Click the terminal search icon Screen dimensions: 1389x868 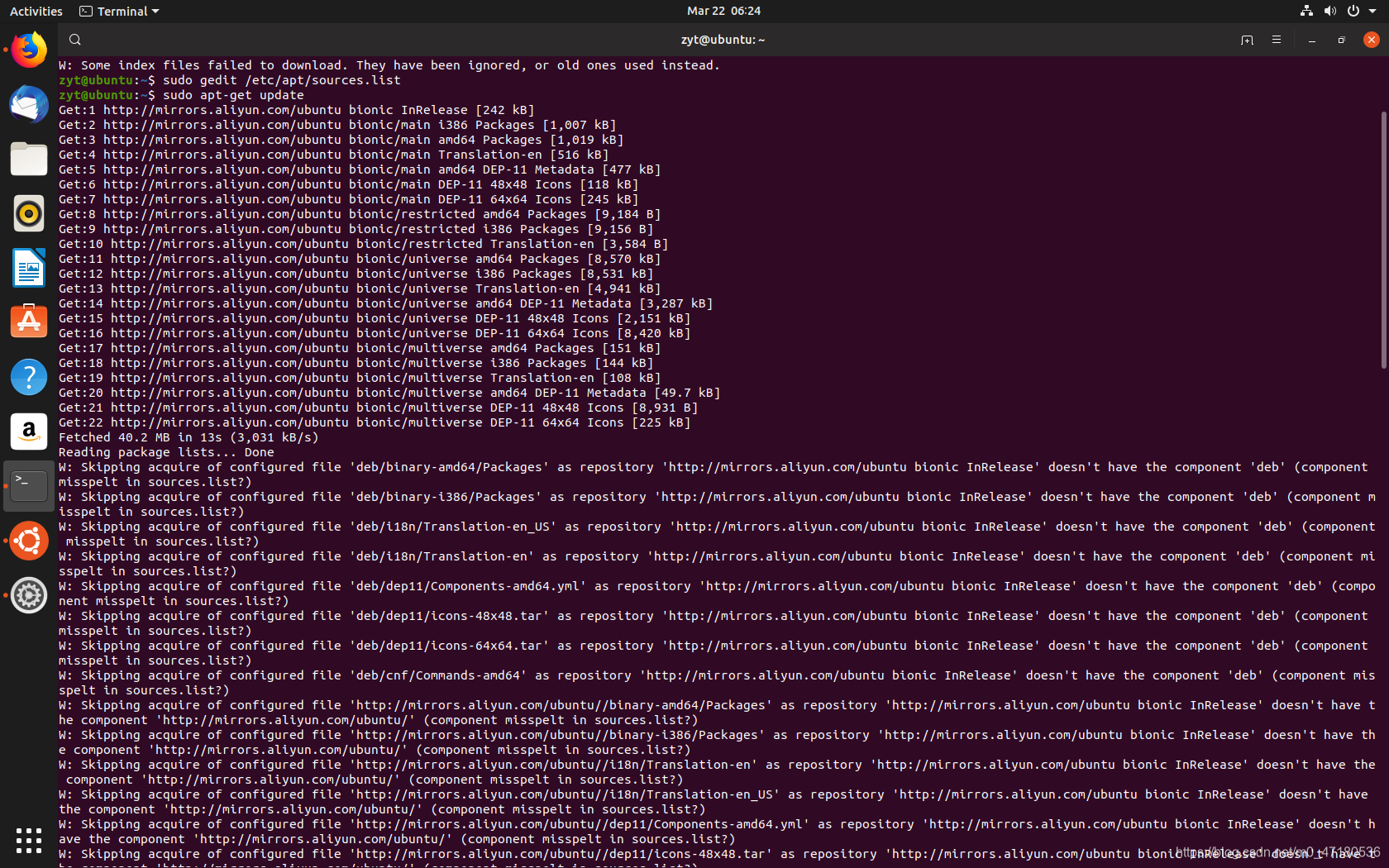pyautogui.click(x=75, y=40)
